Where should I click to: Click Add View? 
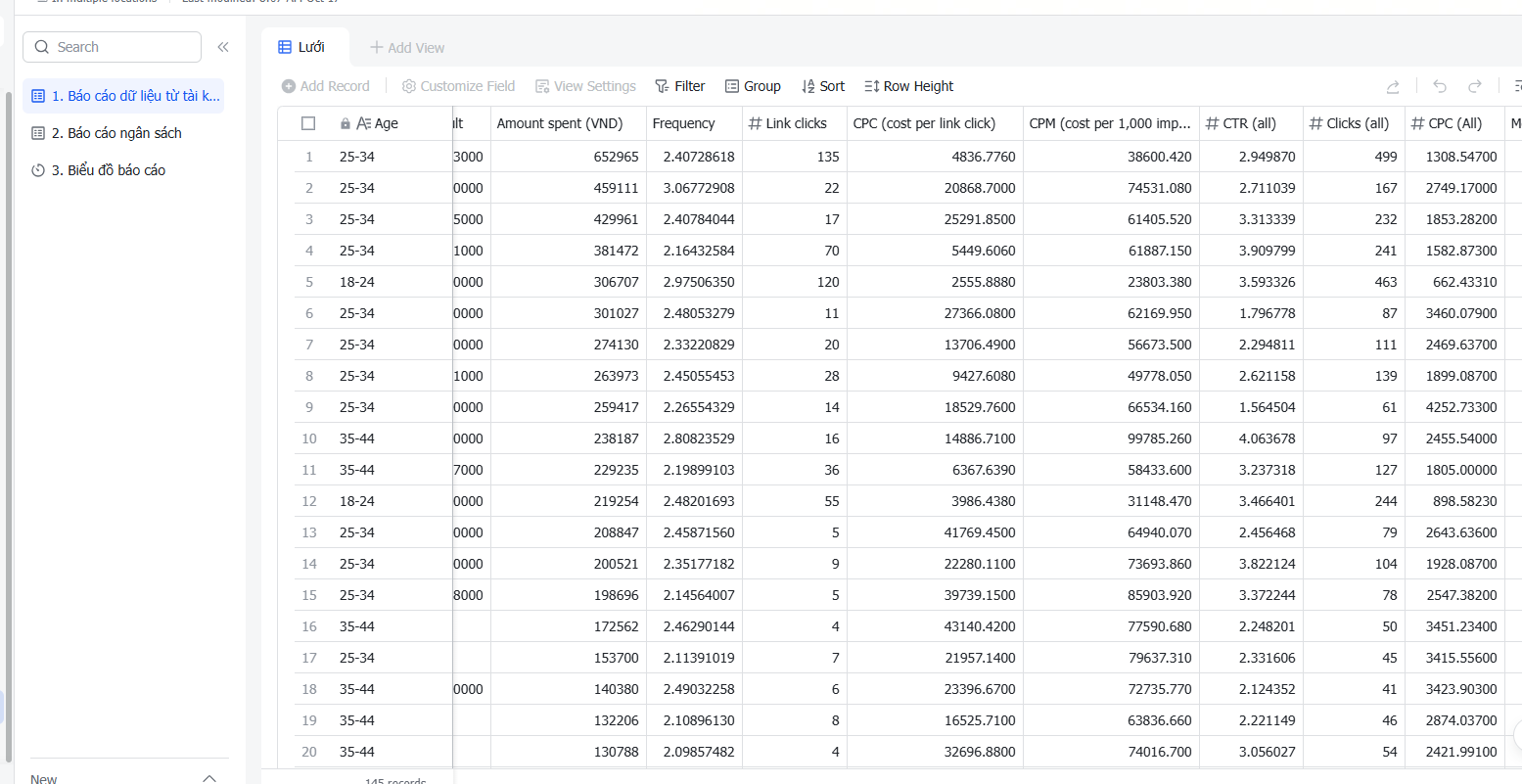click(x=407, y=48)
